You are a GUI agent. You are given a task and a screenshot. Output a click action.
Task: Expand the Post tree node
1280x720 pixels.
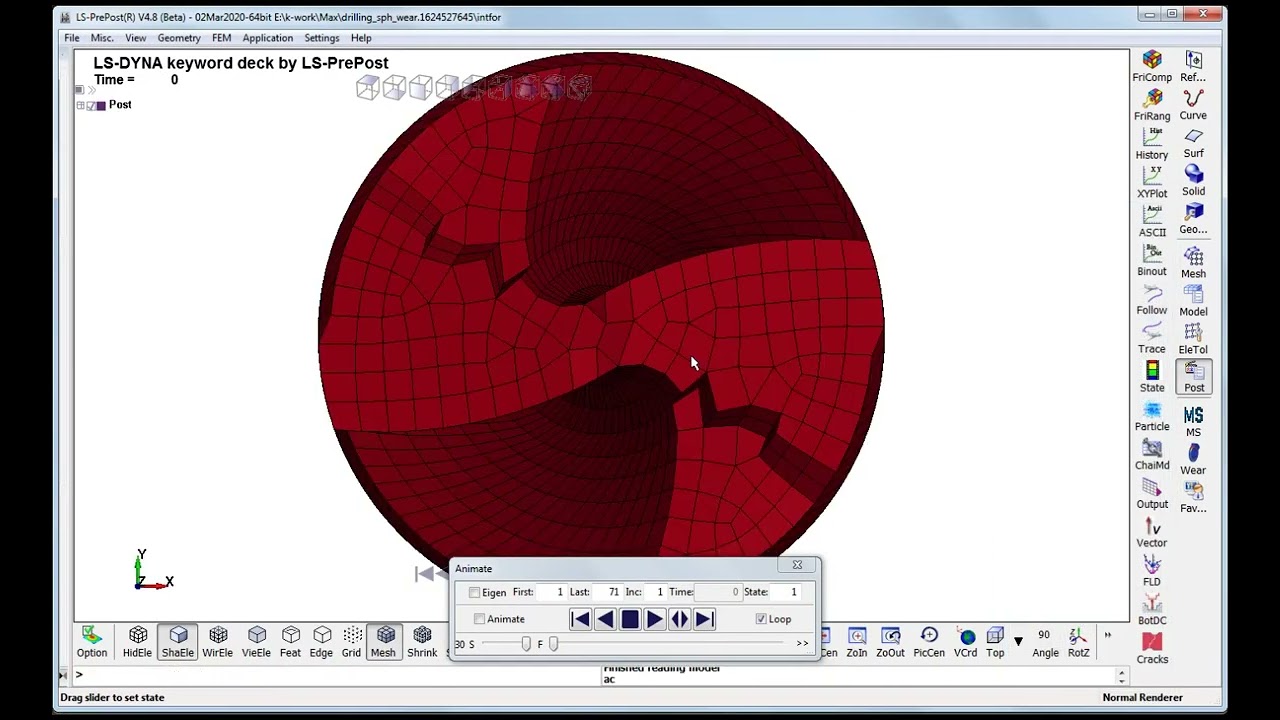pos(80,105)
